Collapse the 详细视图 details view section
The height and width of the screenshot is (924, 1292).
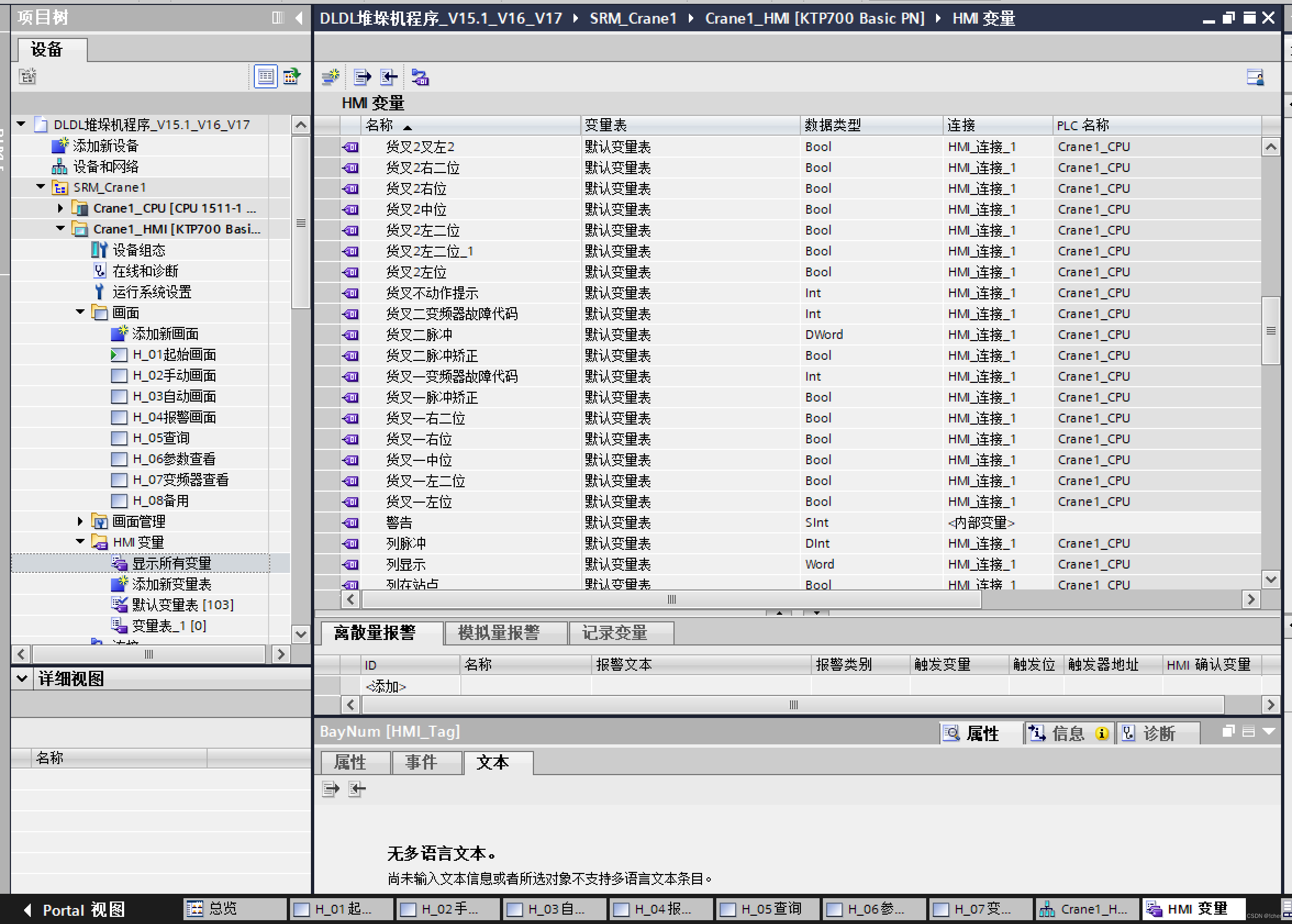(x=22, y=678)
